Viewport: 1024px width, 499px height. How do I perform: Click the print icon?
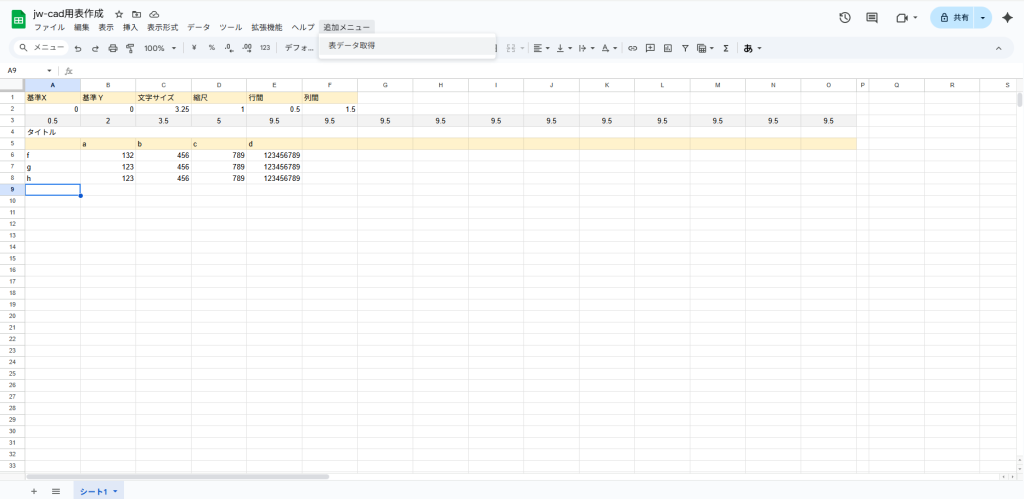point(112,48)
